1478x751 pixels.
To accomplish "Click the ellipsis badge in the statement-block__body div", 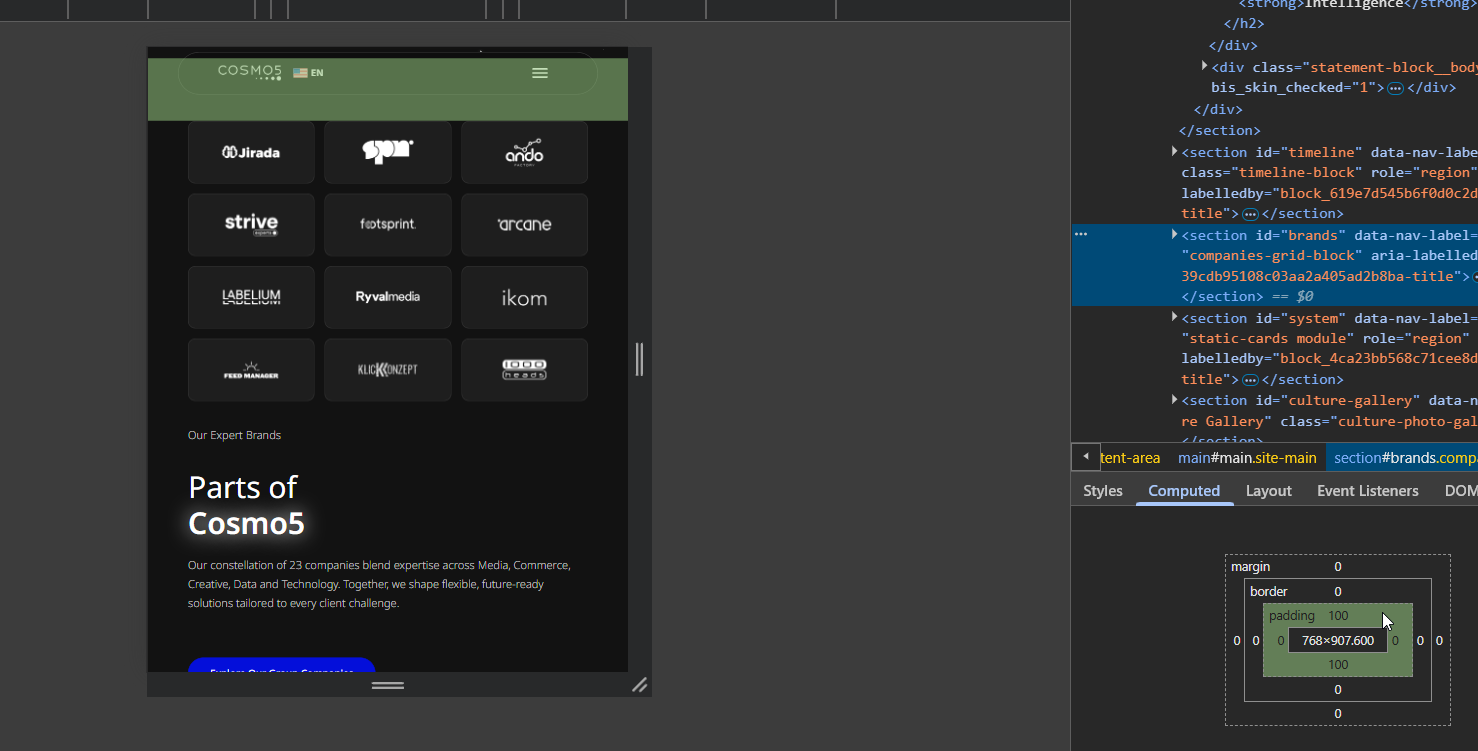I will [x=1396, y=88].
